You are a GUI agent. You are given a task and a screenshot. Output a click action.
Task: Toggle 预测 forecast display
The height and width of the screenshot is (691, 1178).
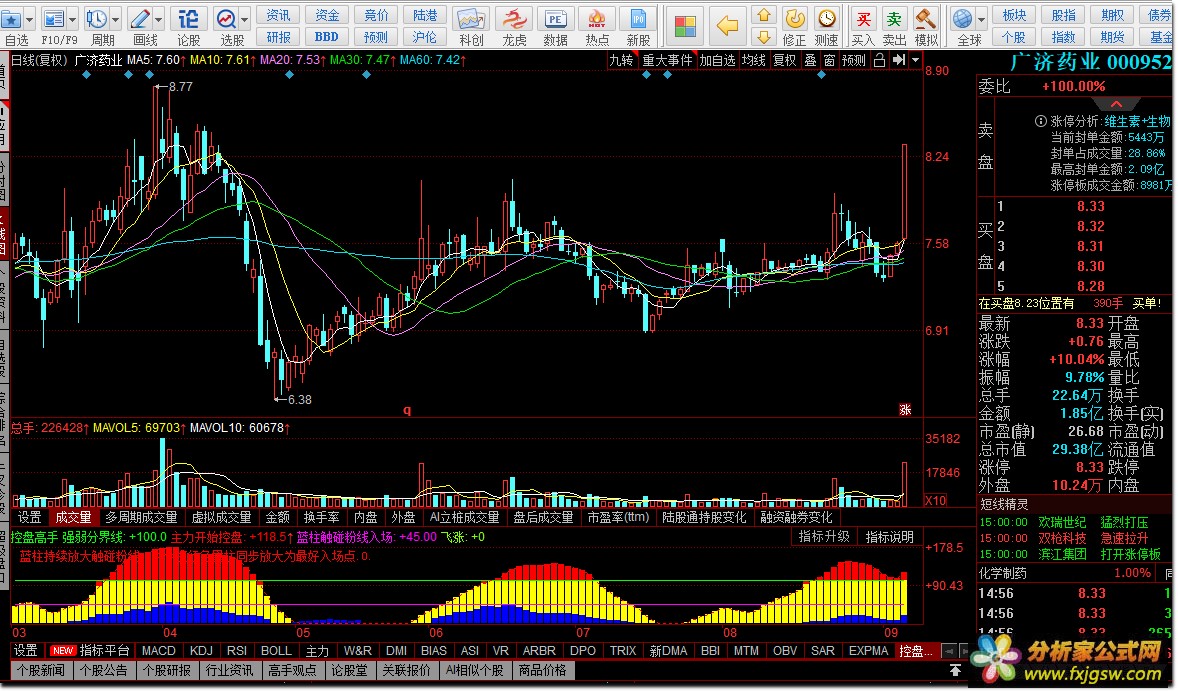point(853,60)
